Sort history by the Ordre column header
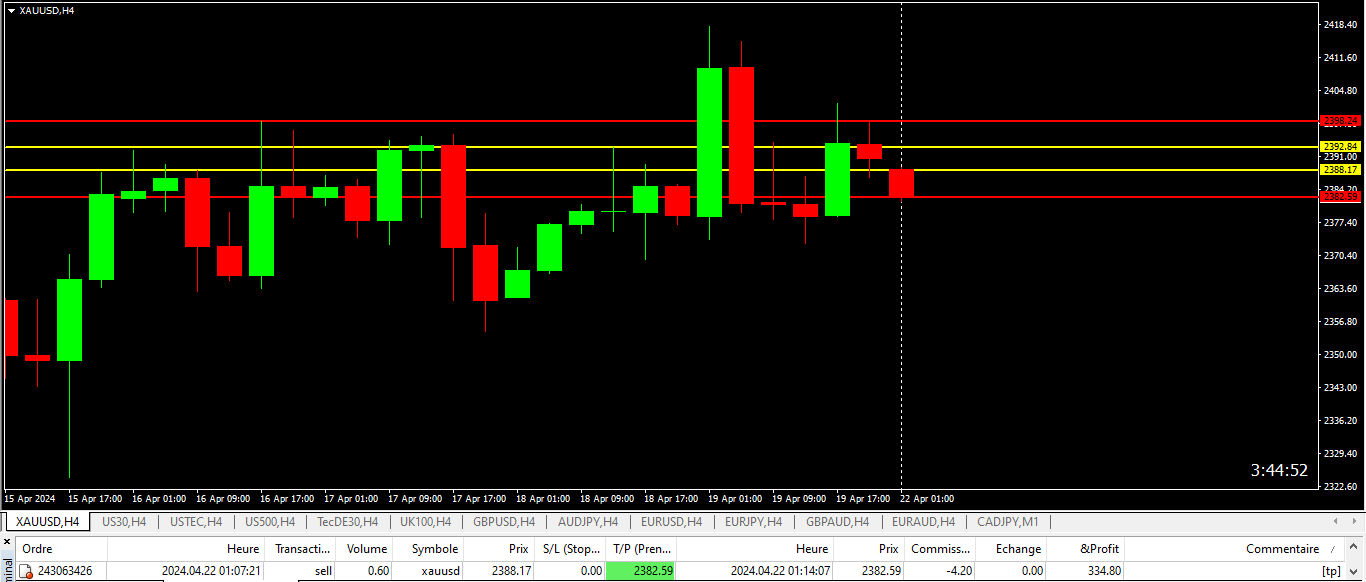 60,549
